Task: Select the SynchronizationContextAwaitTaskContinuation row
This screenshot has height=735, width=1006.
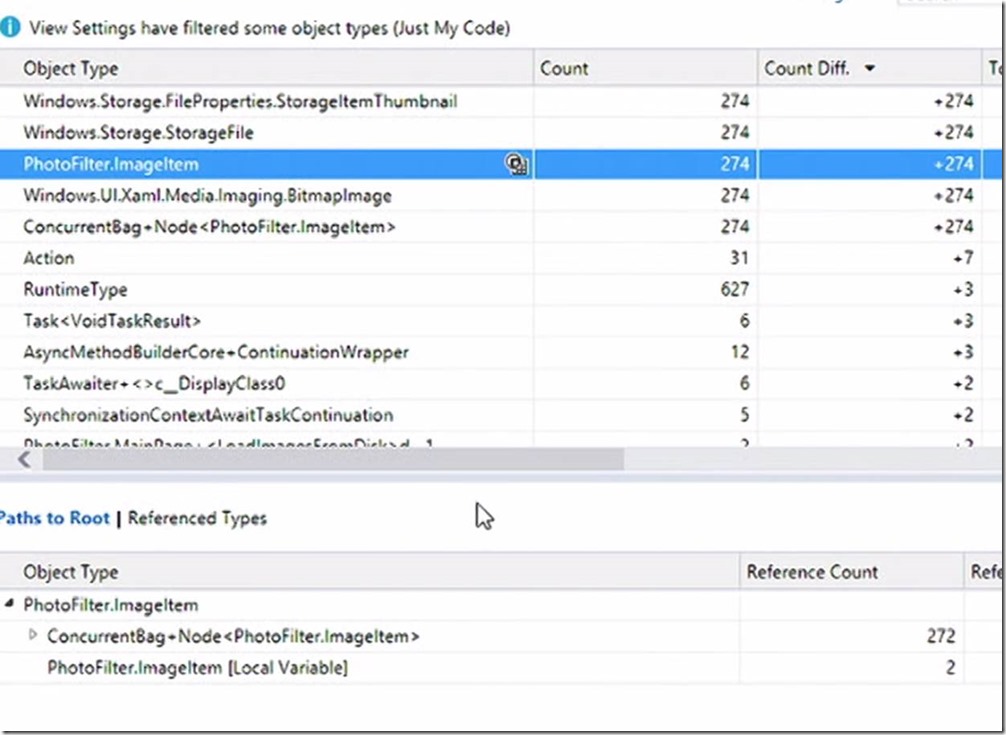Action: (500, 416)
